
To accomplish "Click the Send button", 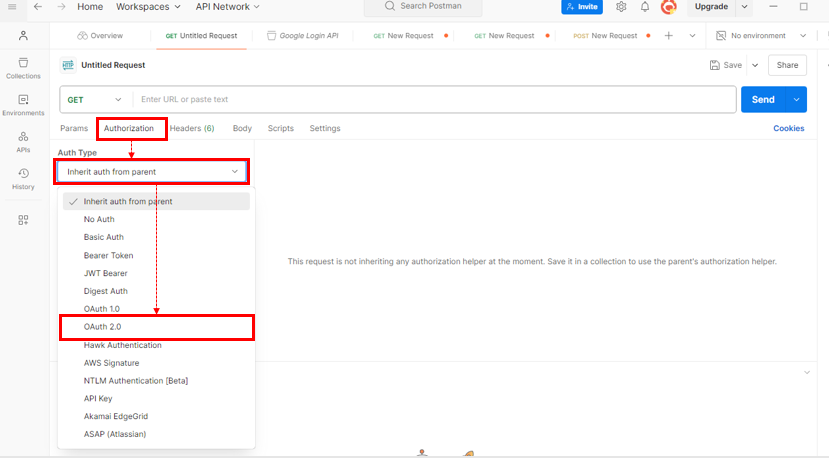I will tap(763, 99).
